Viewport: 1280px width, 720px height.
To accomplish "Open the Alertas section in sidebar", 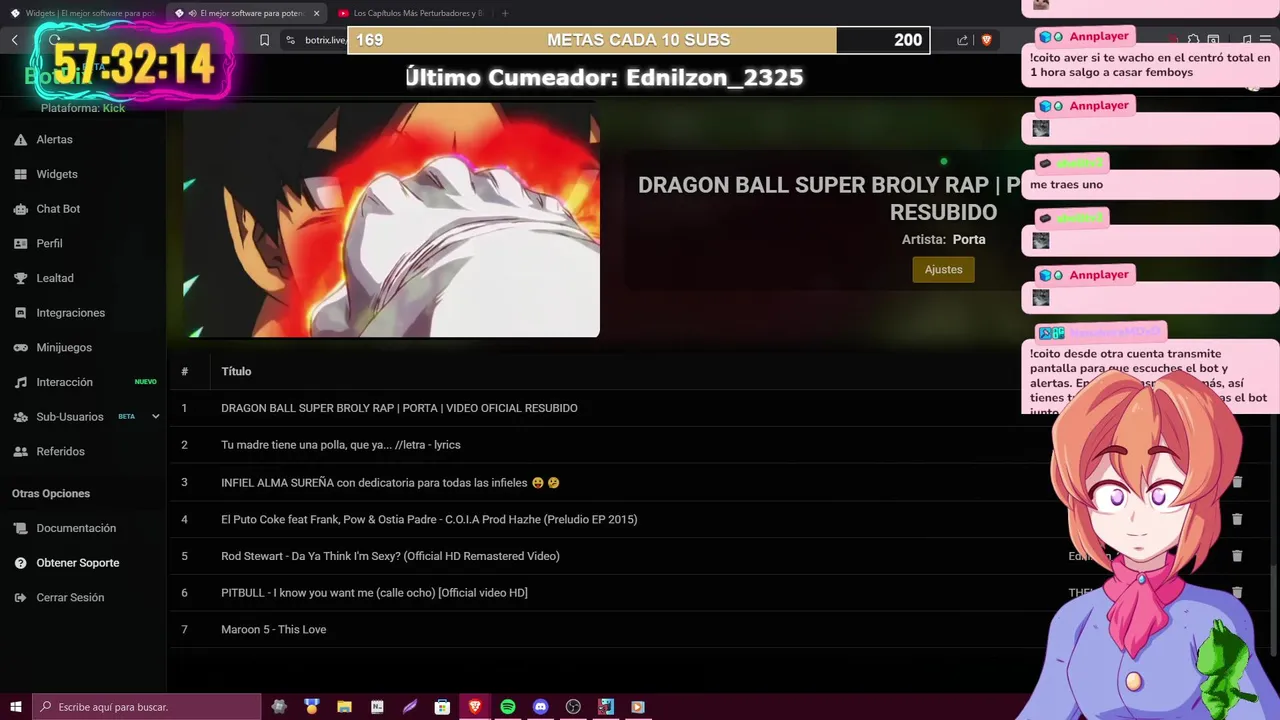I will click(54, 139).
